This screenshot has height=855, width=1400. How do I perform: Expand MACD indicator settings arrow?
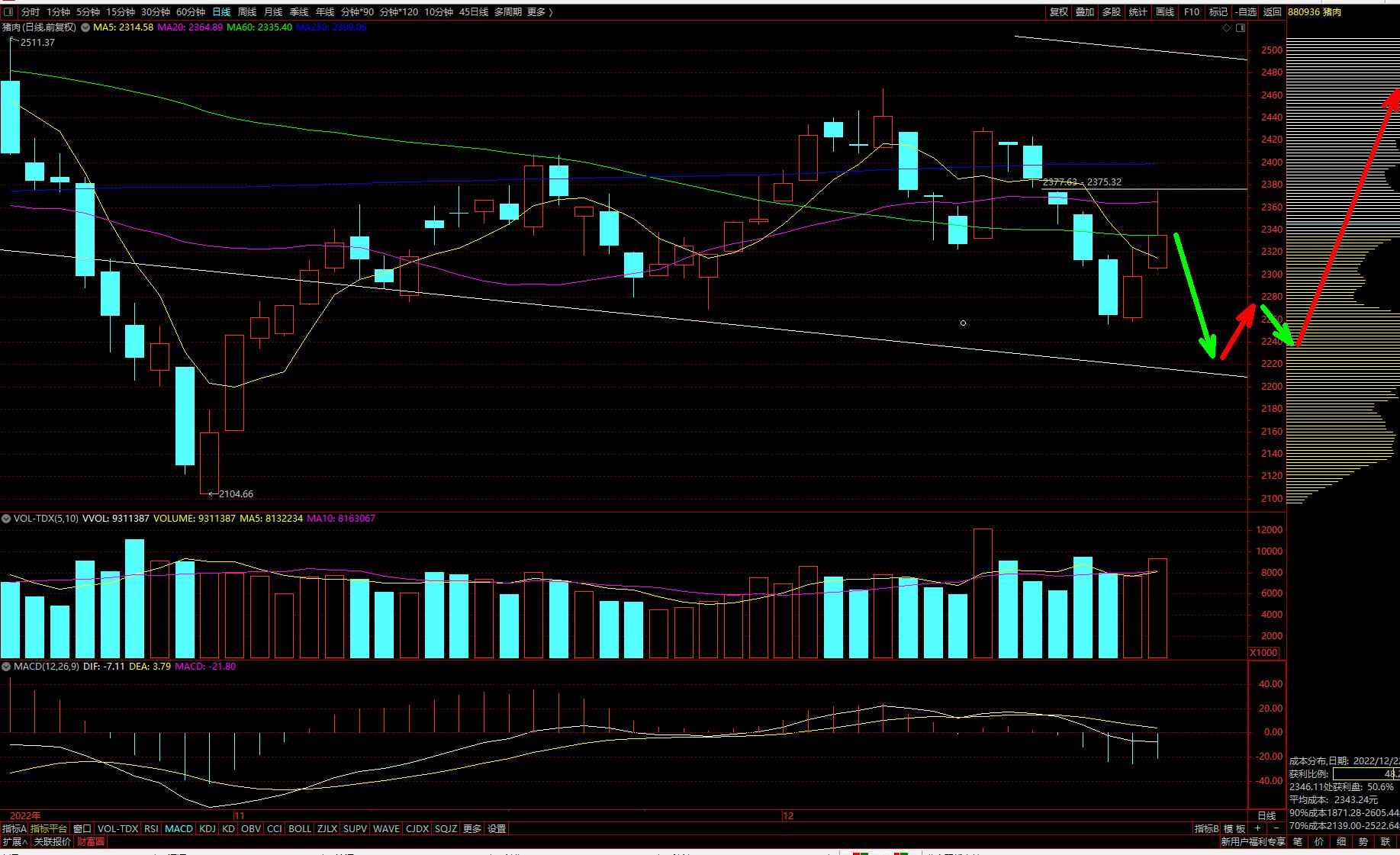6,666
